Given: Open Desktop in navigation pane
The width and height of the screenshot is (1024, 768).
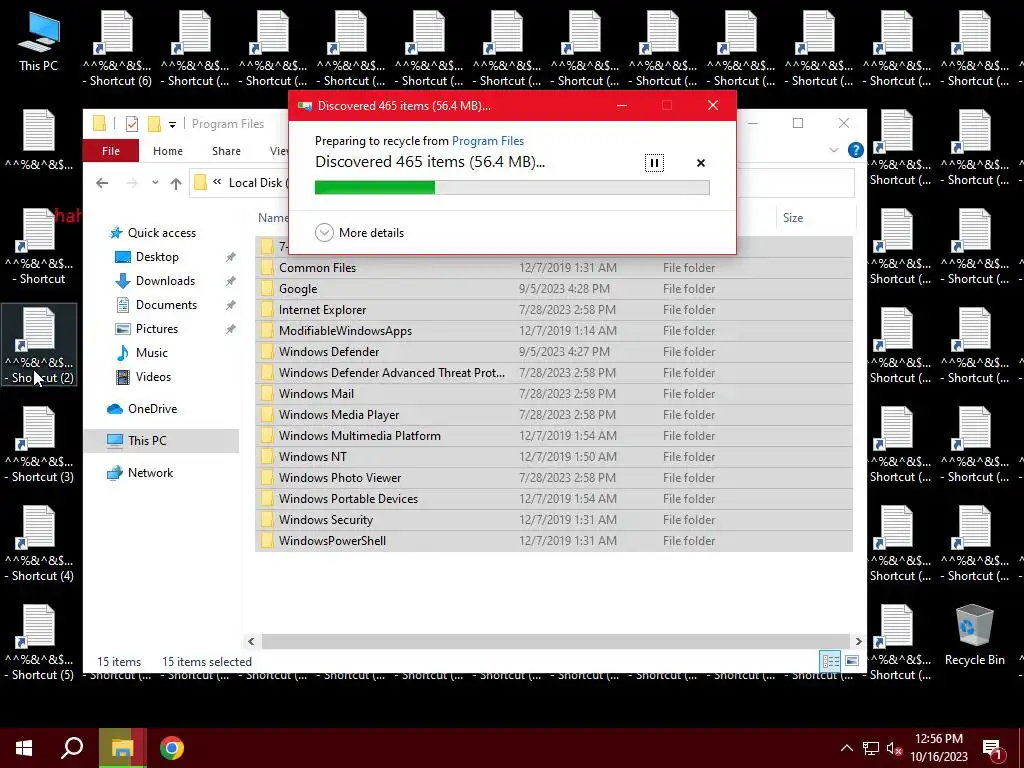Looking at the screenshot, I should tap(157, 257).
